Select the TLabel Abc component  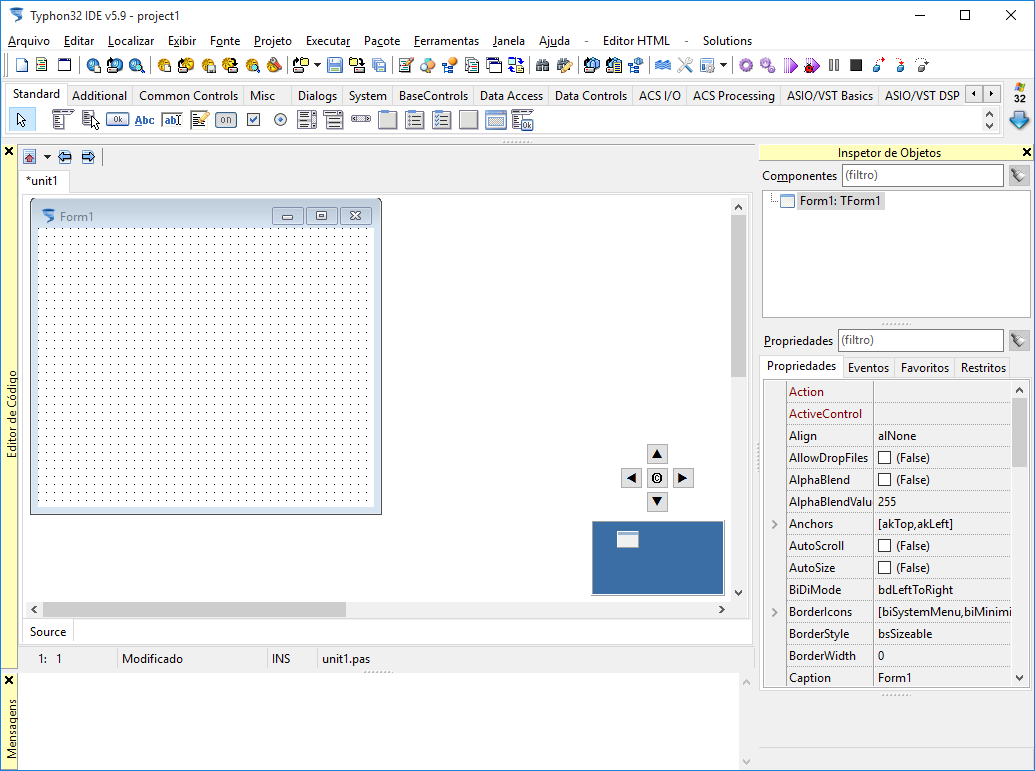(x=145, y=119)
